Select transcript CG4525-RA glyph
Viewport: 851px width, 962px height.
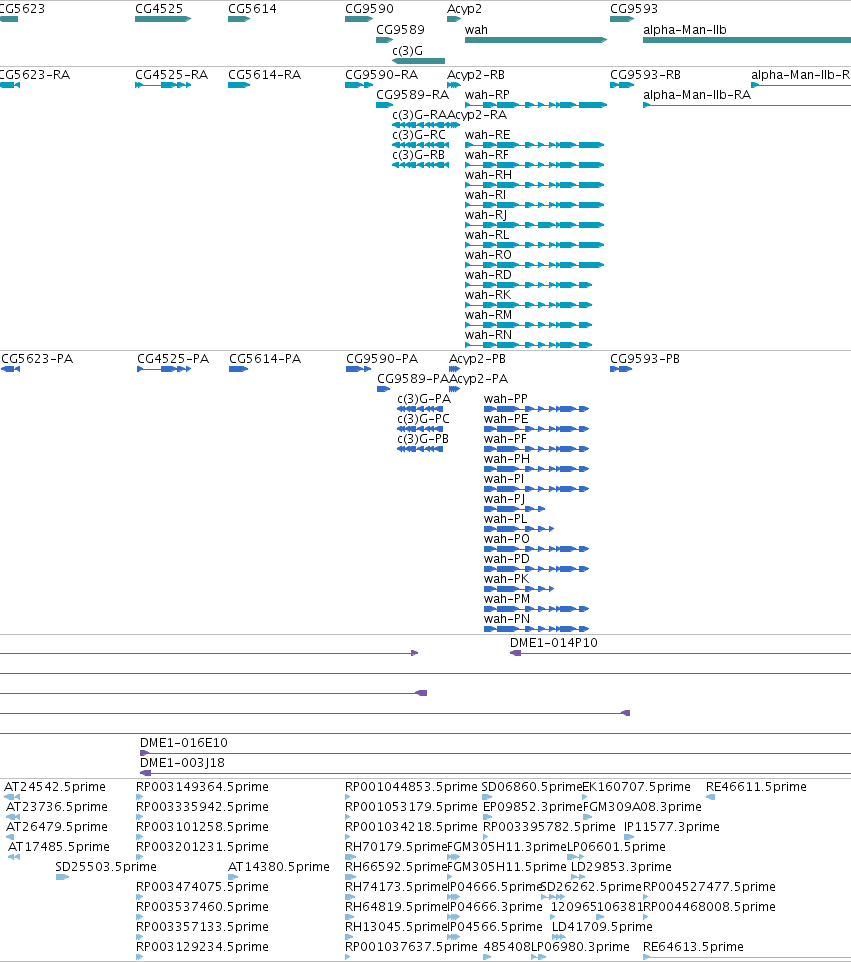point(163,85)
